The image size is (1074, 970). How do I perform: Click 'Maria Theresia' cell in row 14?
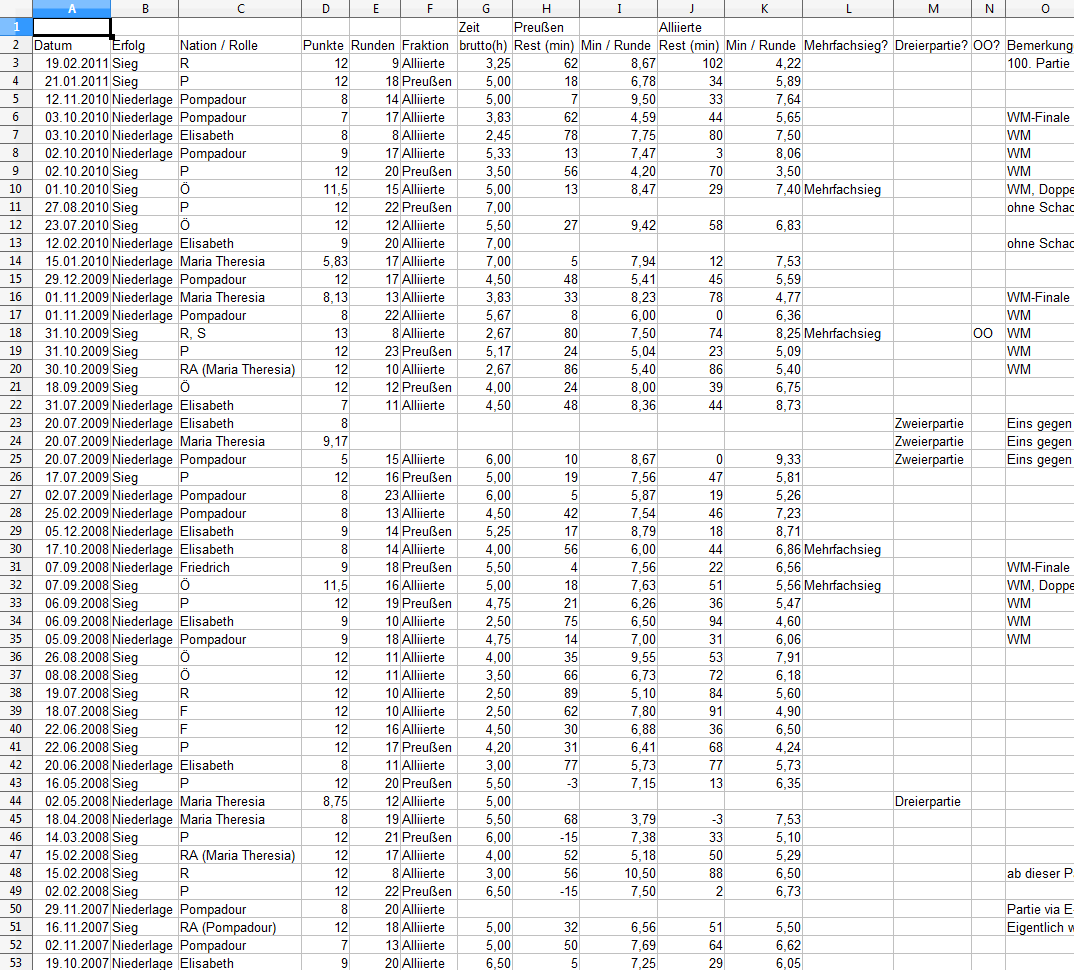(240, 261)
